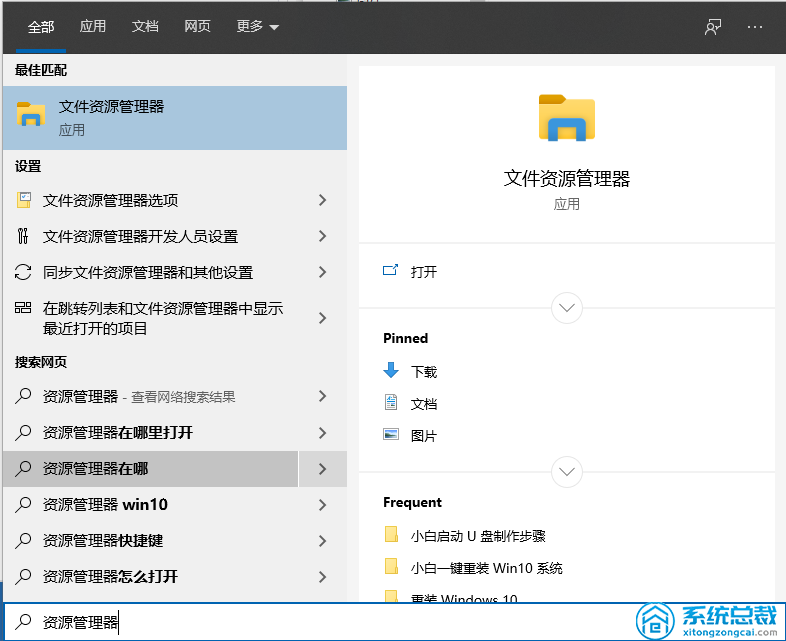The width and height of the screenshot is (786, 641).
Task: Expand arrow for 资源管理器 win10
Action: (323, 505)
